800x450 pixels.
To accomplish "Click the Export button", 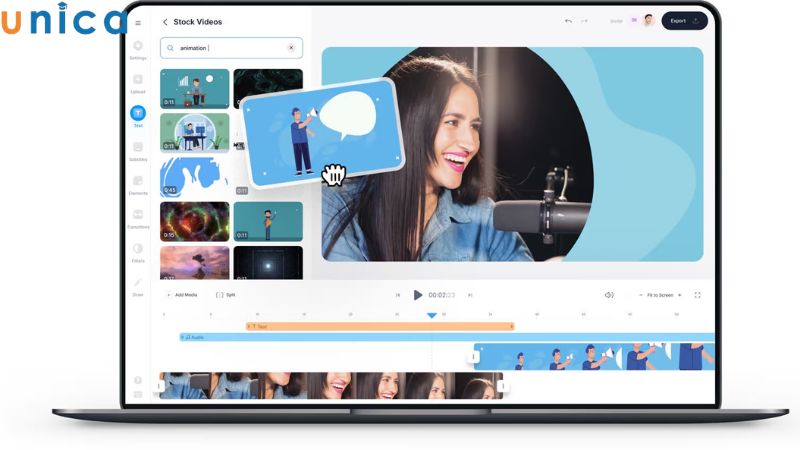I will click(x=684, y=21).
